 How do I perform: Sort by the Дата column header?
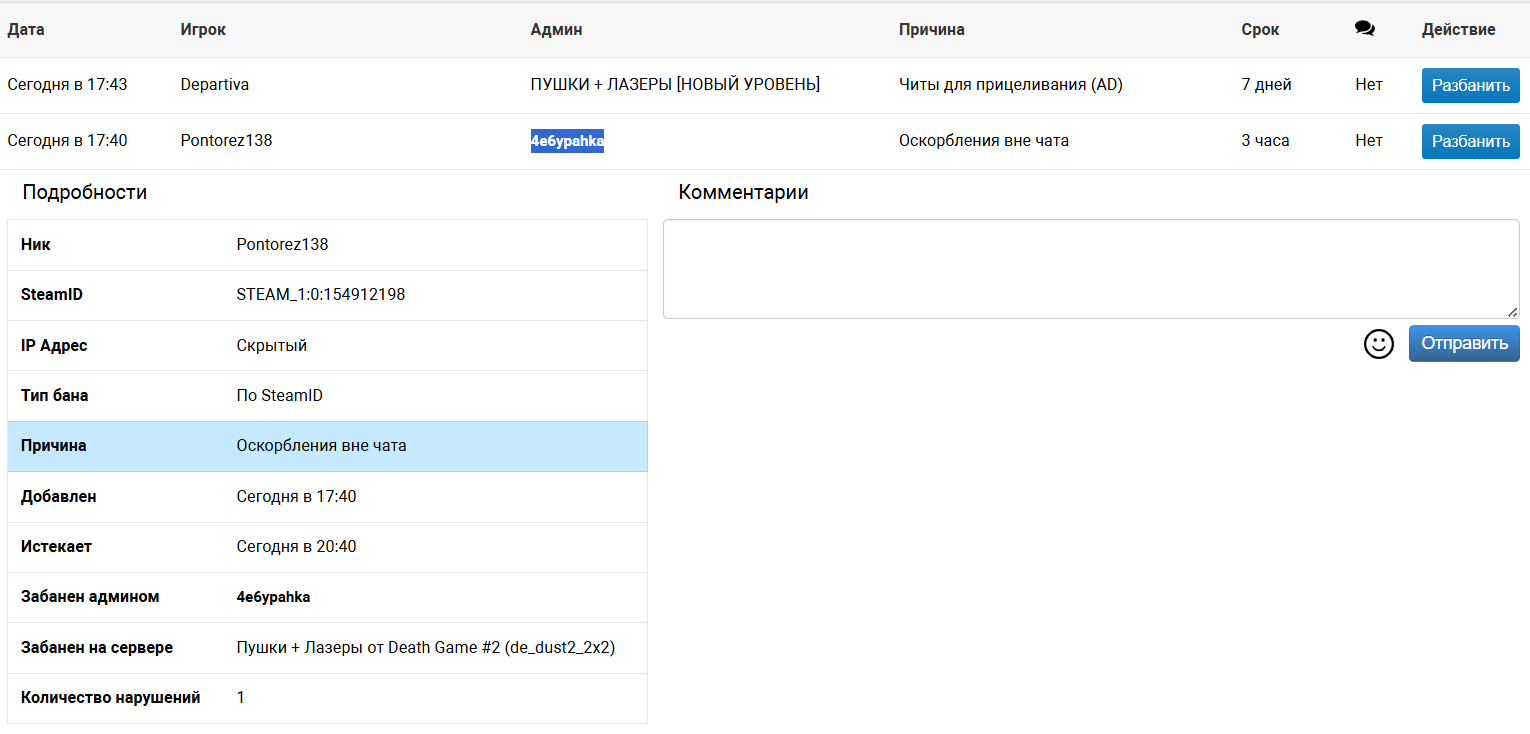[26, 29]
